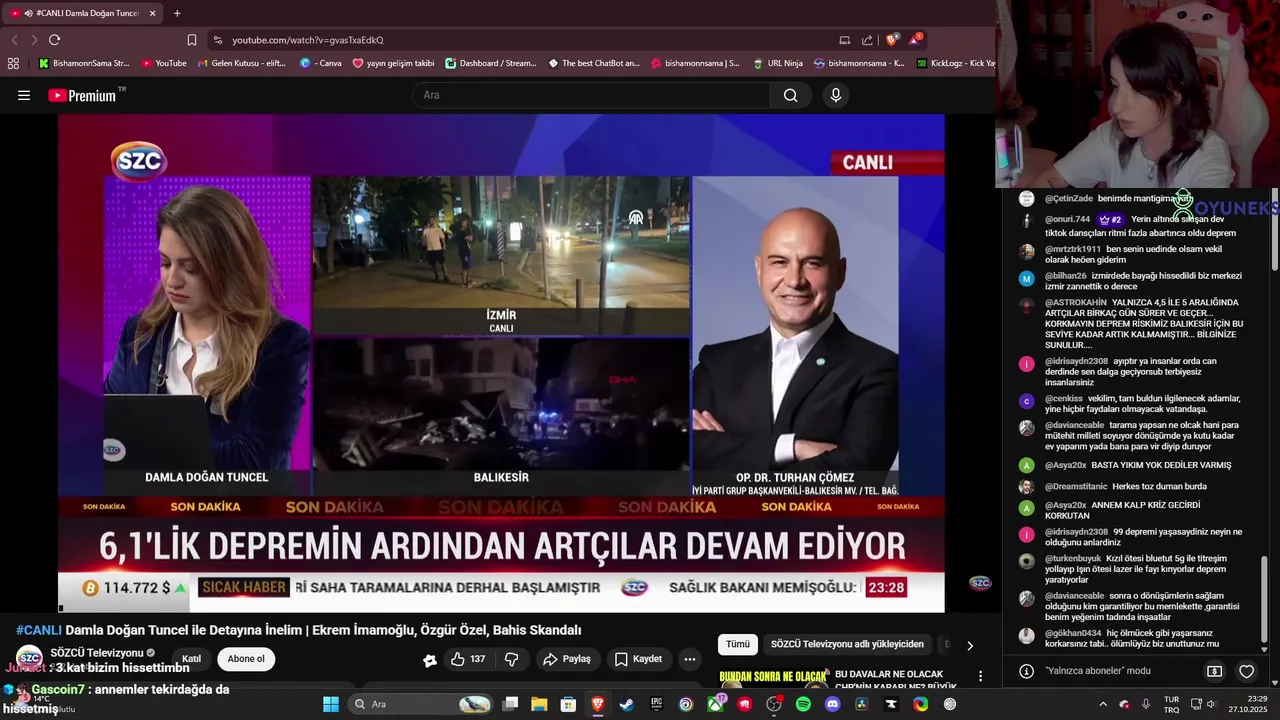The image size is (1280, 720).
Task: Show next chips with right chevron
Action: click(x=969, y=645)
